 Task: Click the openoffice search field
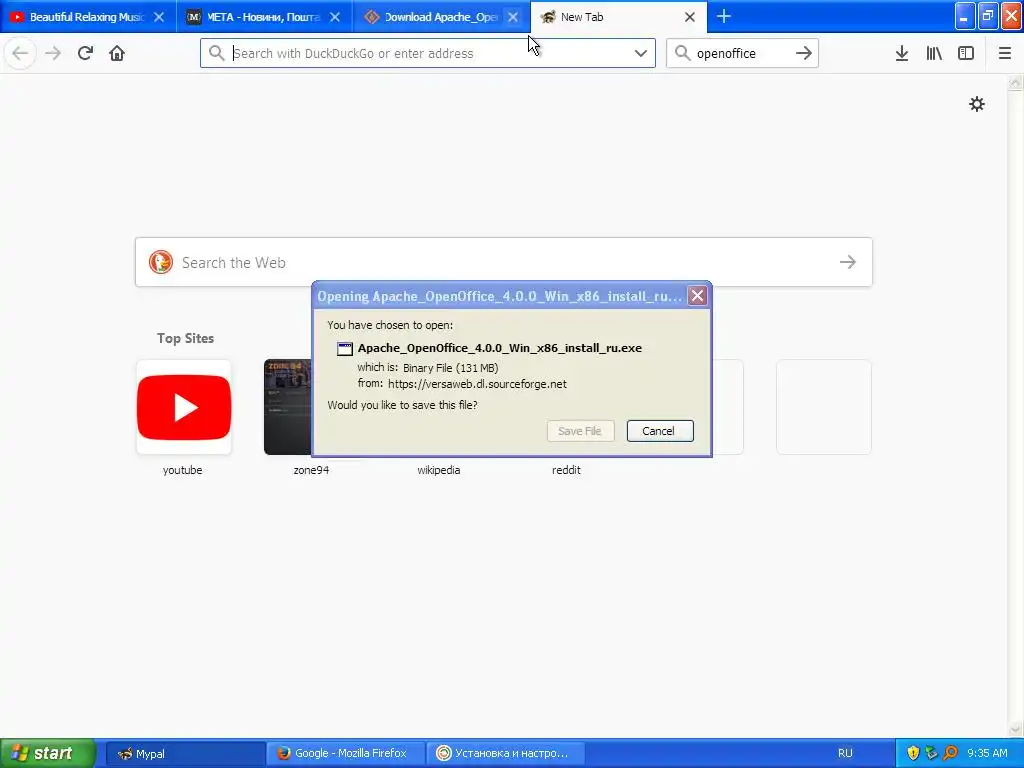pyautogui.click(x=742, y=53)
